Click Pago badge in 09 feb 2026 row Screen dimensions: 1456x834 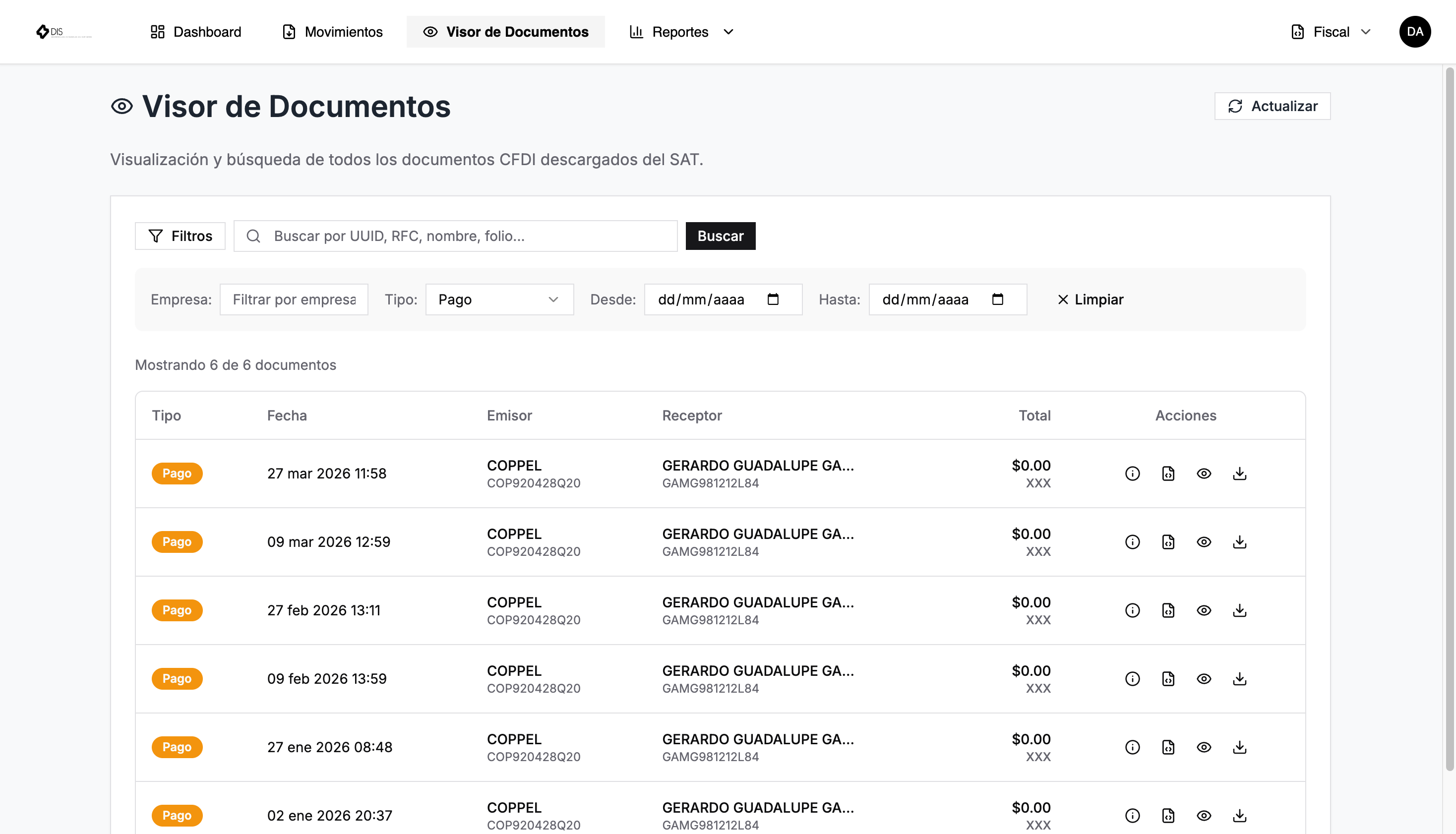pos(177,679)
